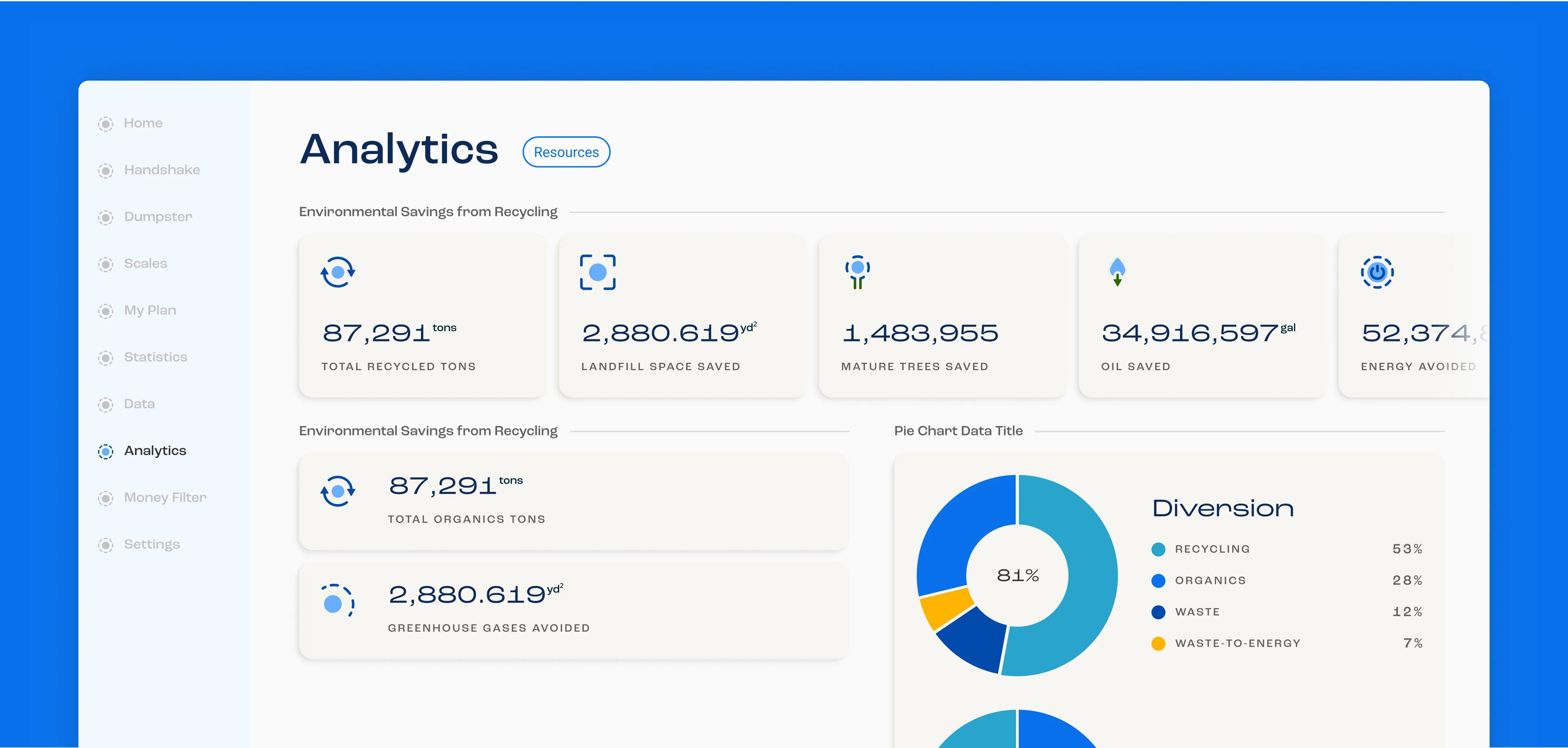
Task: Open Money Filter from the sidebar
Action: pyautogui.click(x=165, y=497)
